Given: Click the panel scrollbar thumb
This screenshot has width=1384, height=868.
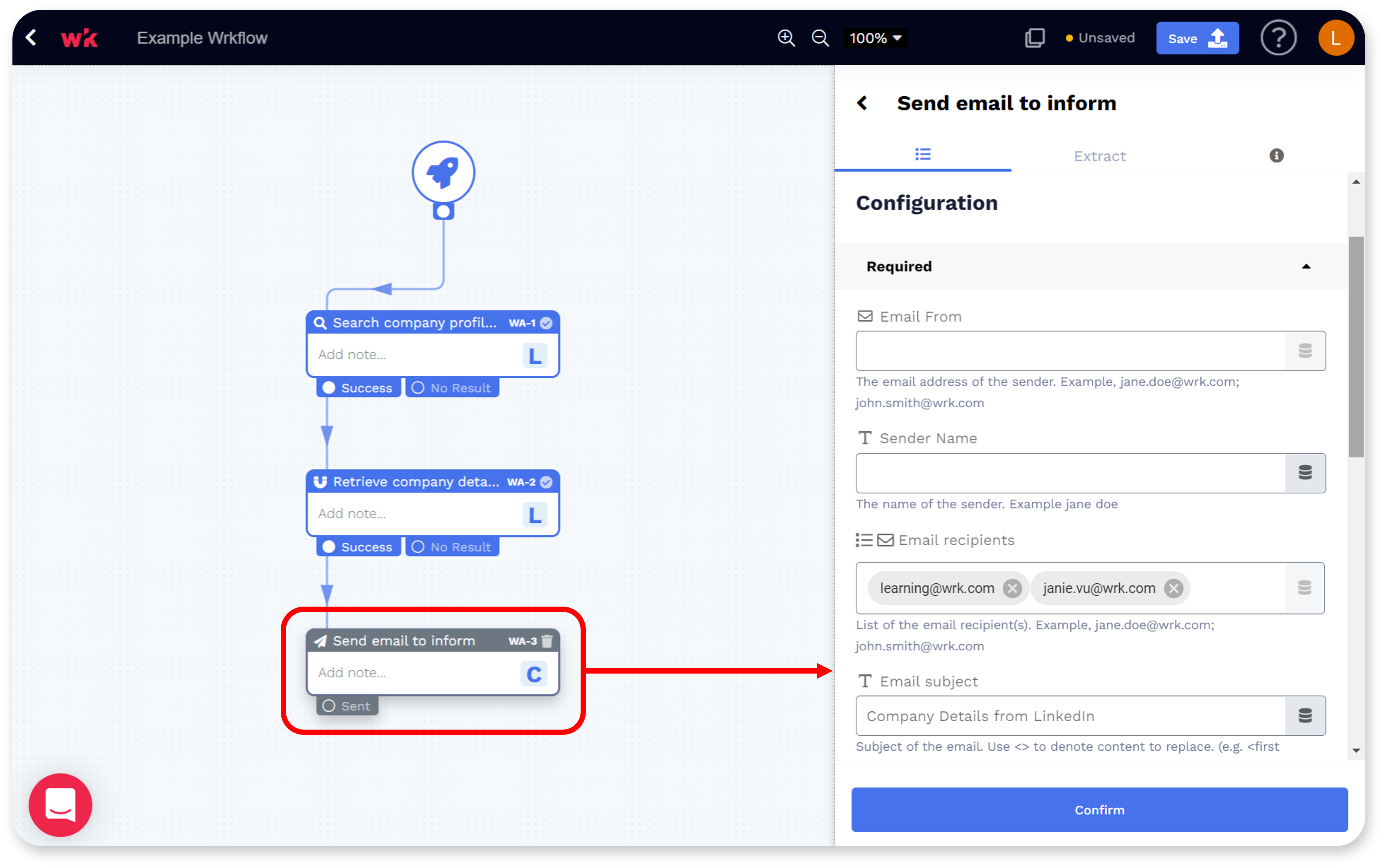Looking at the screenshot, I should [x=1356, y=347].
